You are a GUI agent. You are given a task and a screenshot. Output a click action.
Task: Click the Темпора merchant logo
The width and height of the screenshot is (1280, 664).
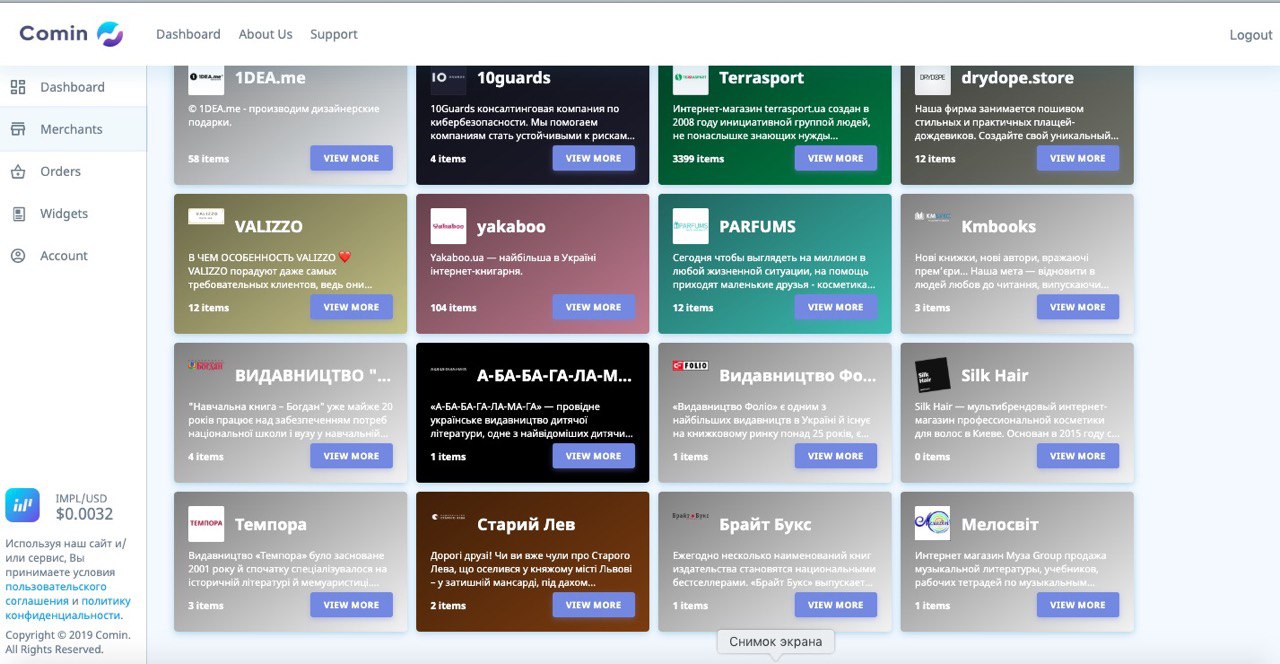(206, 524)
